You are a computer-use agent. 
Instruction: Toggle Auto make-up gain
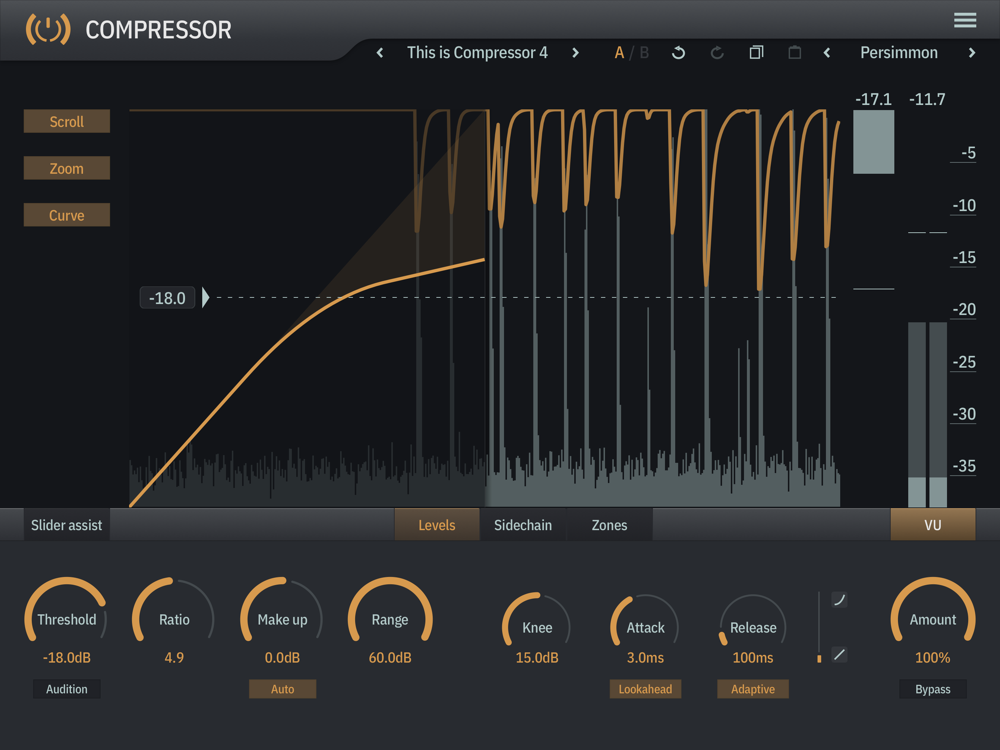(283, 689)
